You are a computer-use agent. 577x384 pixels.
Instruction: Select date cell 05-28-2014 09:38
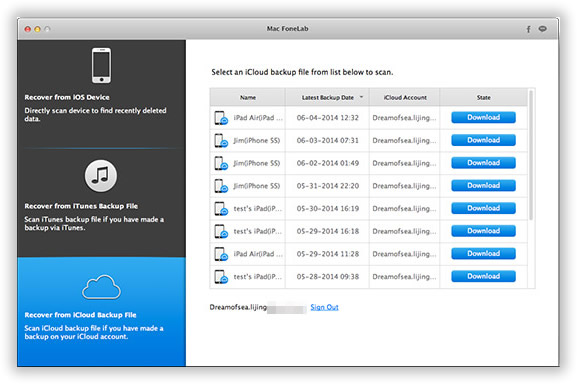pyautogui.click(x=328, y=277)
